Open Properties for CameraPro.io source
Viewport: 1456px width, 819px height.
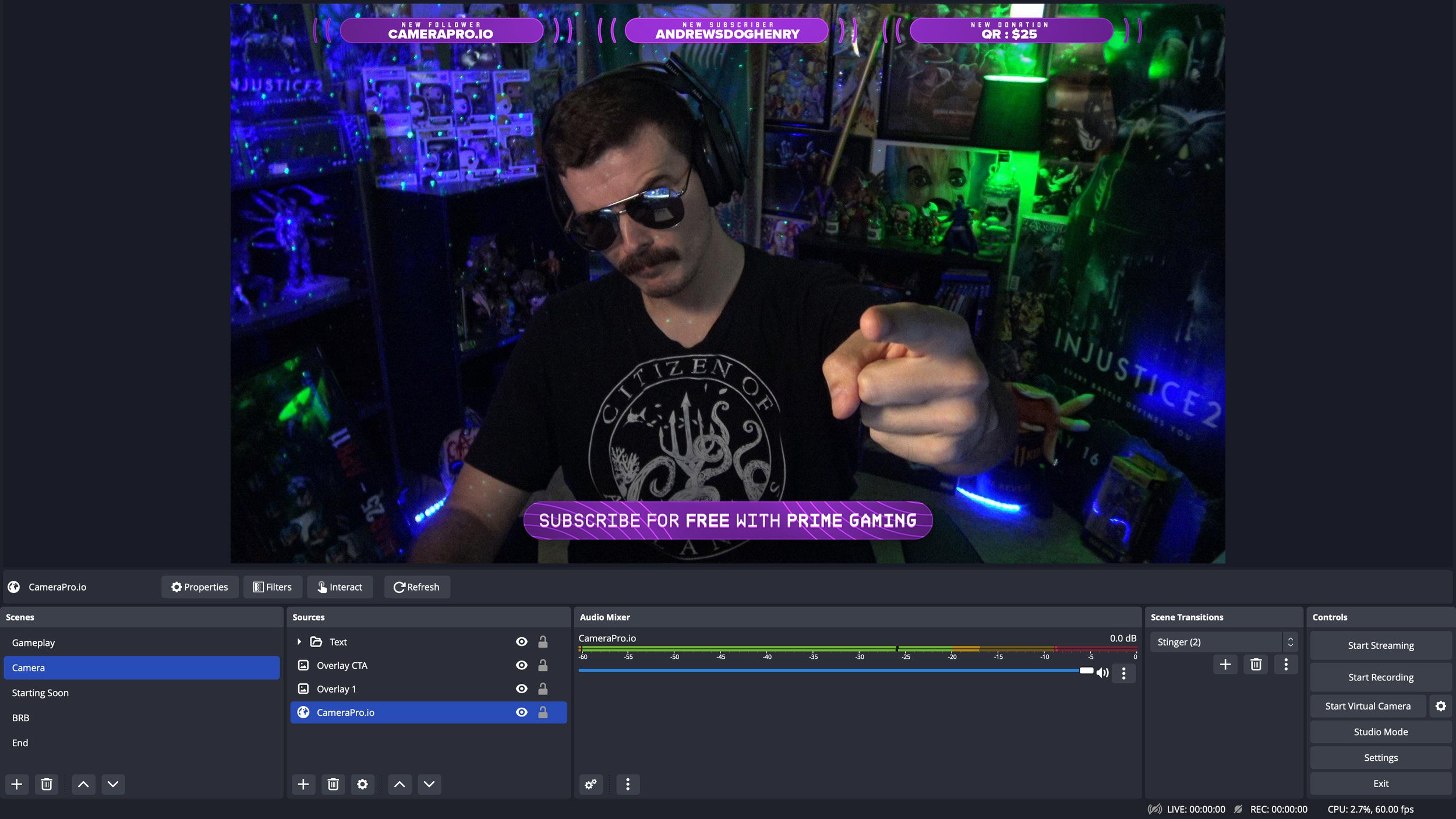tap(200, 587)
